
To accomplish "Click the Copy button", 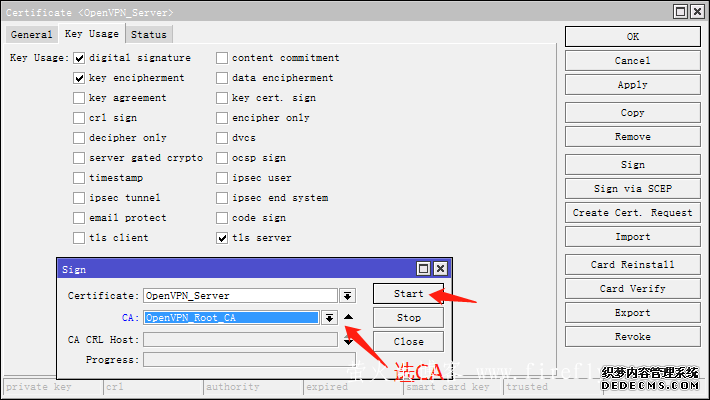I will point(633,113).
